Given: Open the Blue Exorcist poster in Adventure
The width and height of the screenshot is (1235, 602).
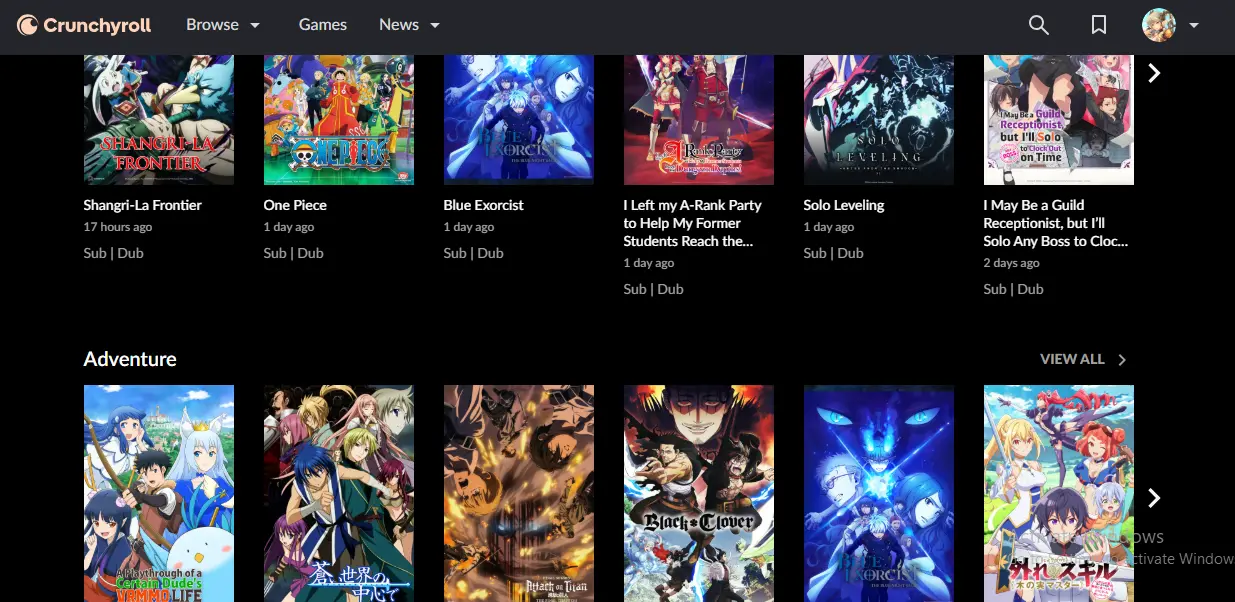Looking at the screenshot, I should tap(879, 493).
